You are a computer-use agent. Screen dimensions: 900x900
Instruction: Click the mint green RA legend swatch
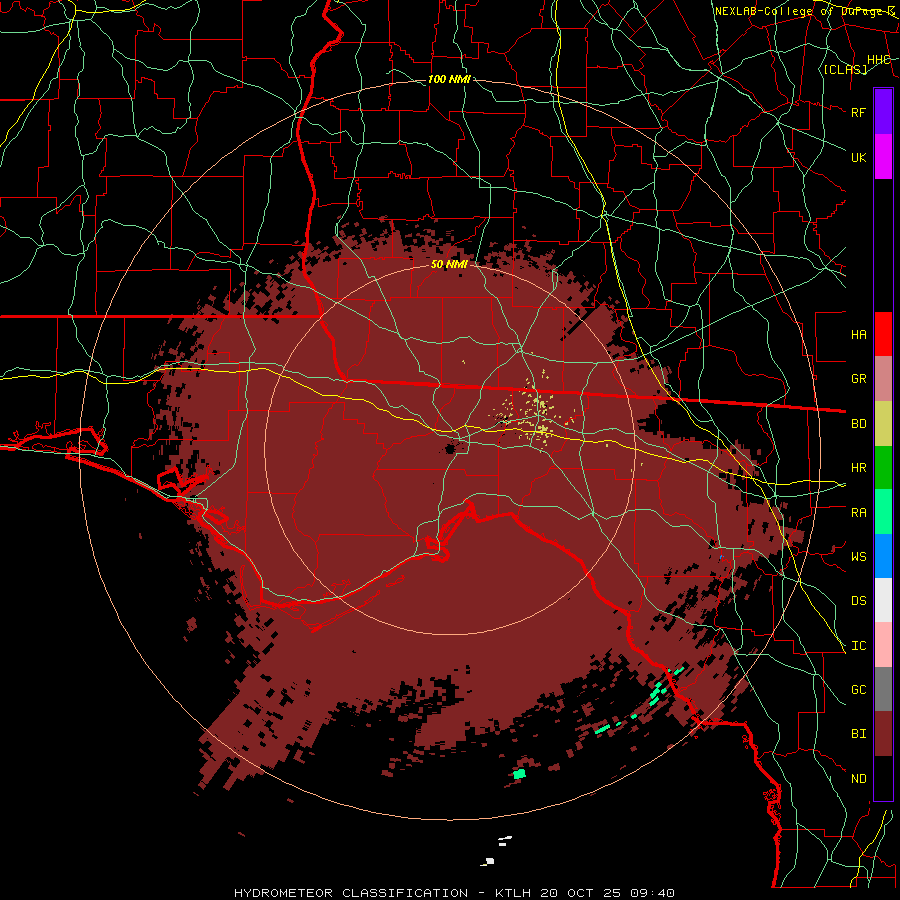point(883,512)
